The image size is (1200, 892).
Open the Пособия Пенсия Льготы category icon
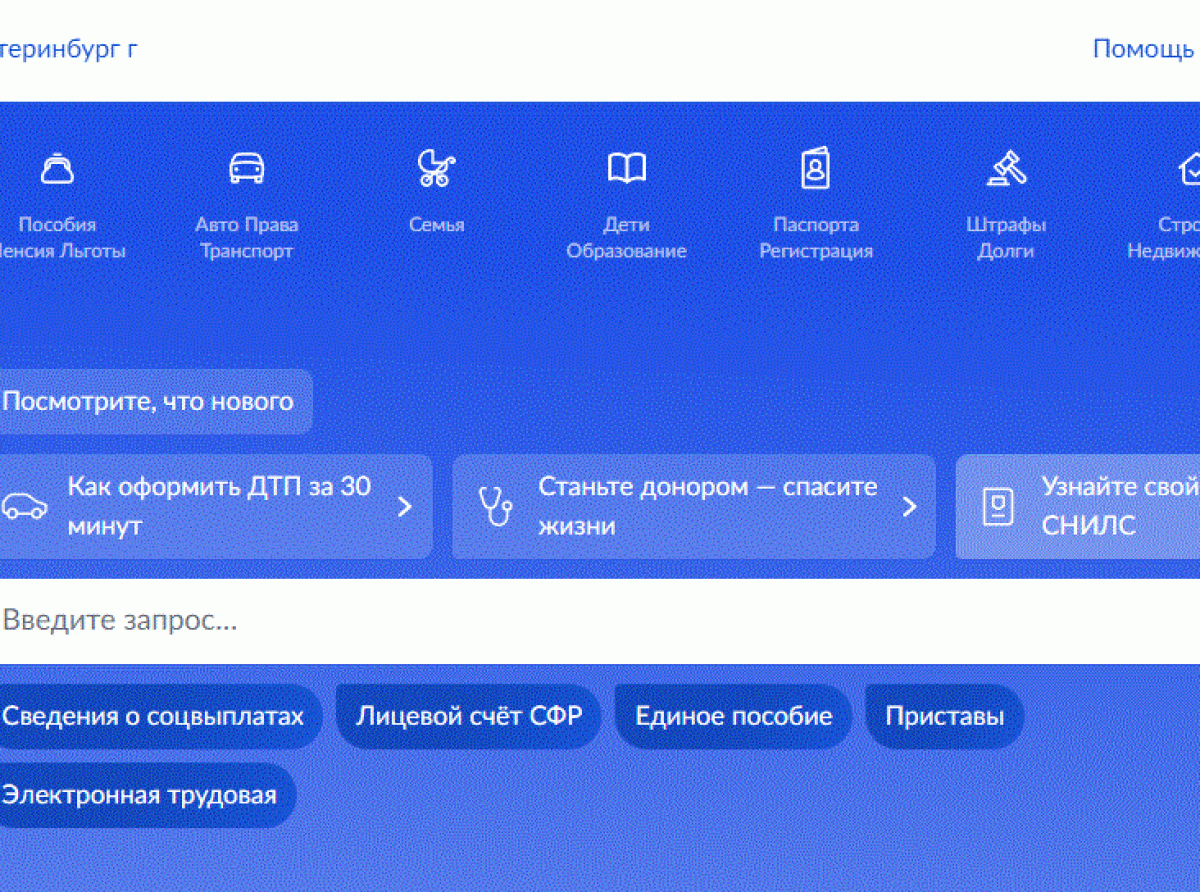pos(57,167)
